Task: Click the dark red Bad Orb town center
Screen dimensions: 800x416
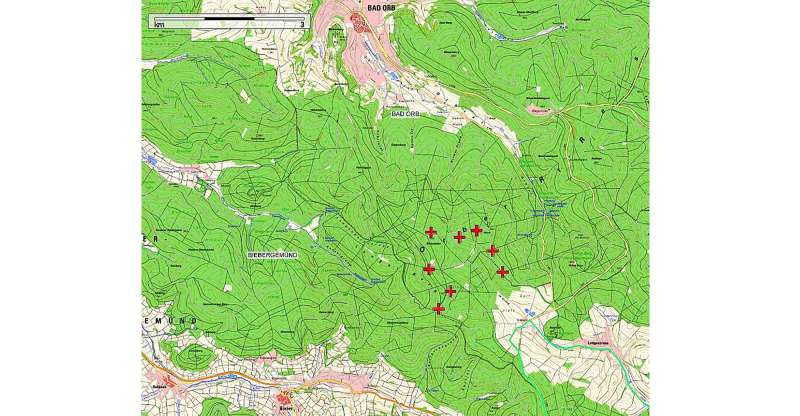Action: [x=358, y=24]
